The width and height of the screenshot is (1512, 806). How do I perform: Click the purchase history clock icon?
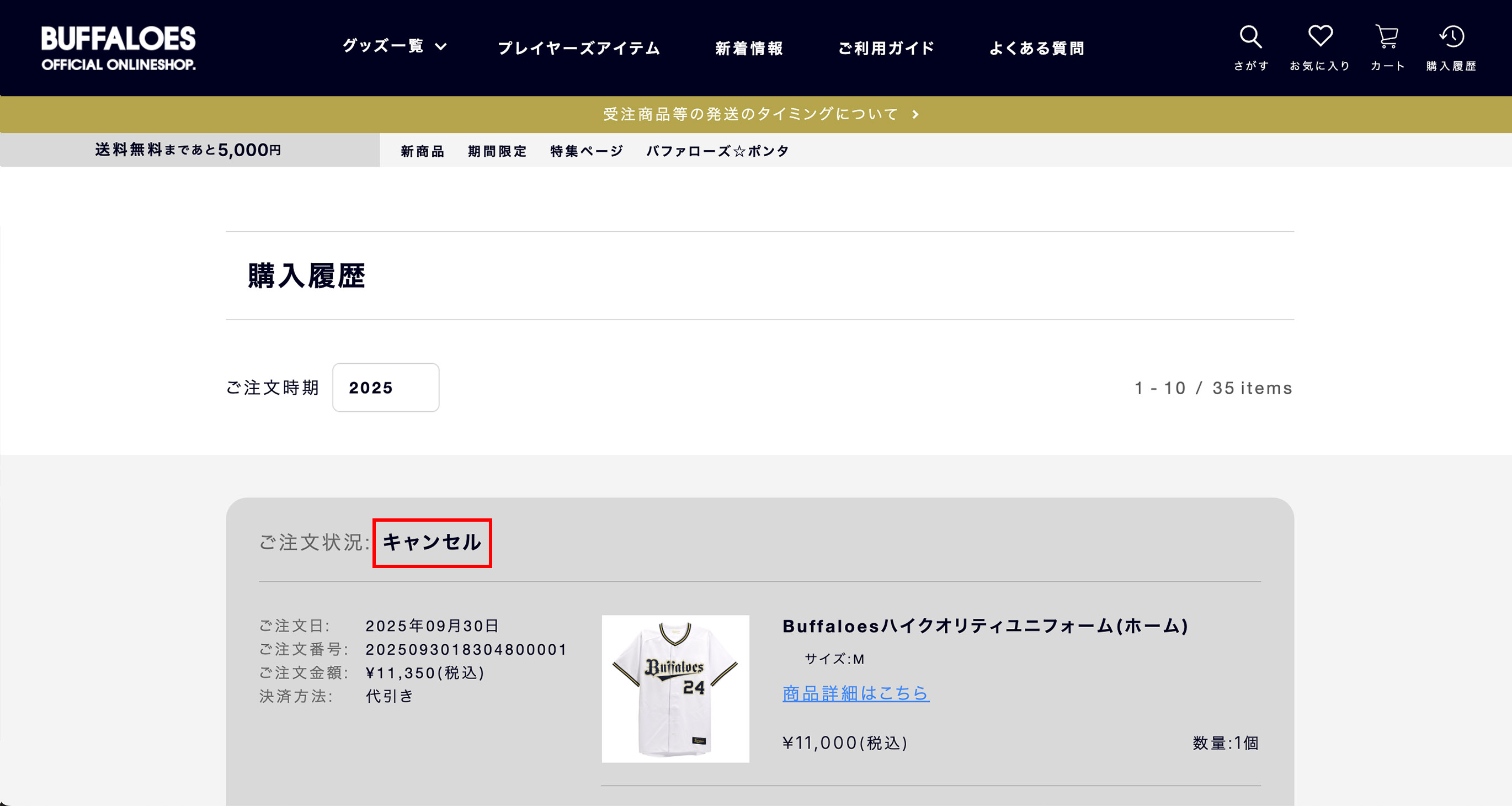[1451, 37]
